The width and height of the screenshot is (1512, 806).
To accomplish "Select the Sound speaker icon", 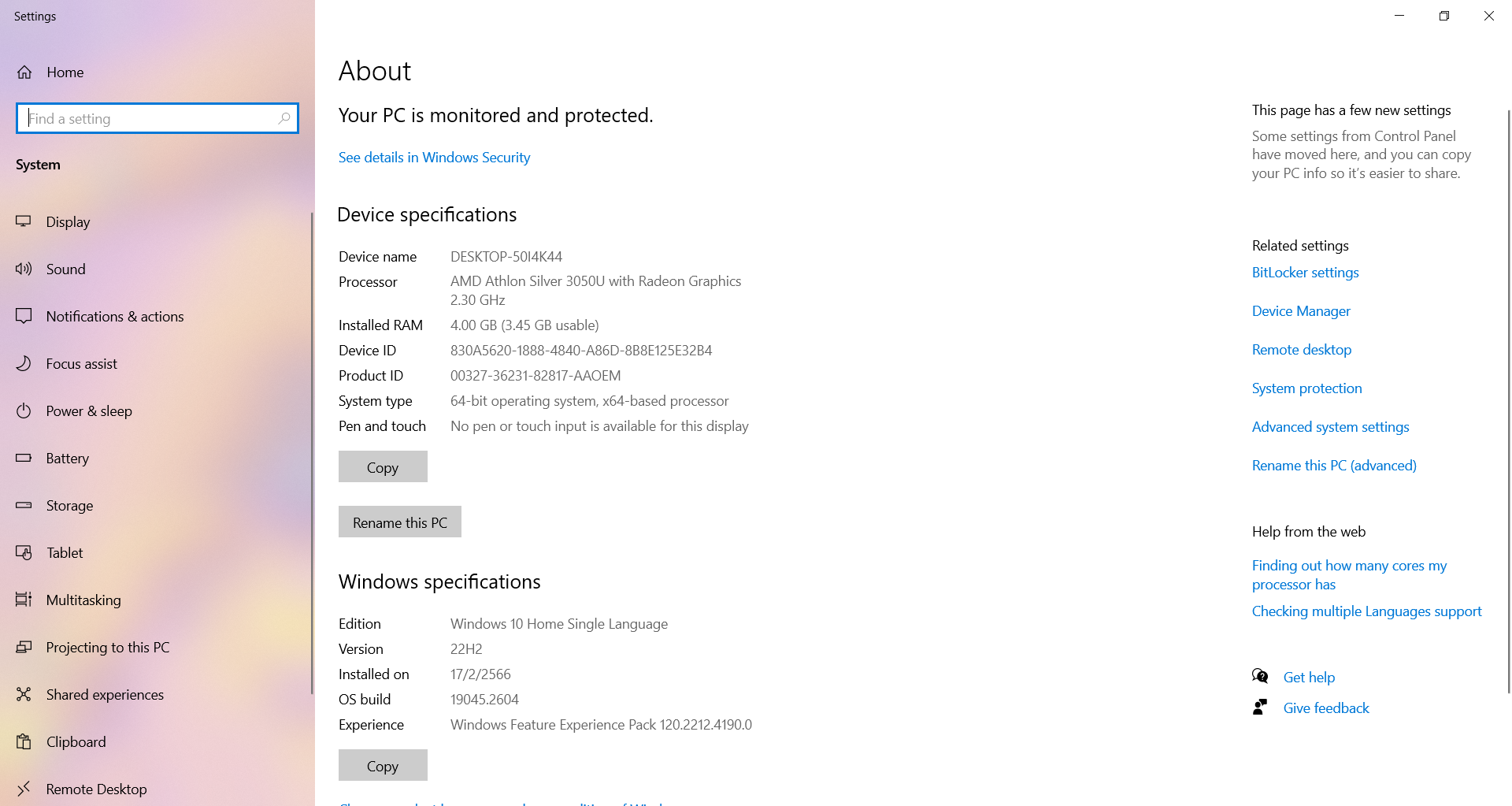I will (x=24, y=269).
